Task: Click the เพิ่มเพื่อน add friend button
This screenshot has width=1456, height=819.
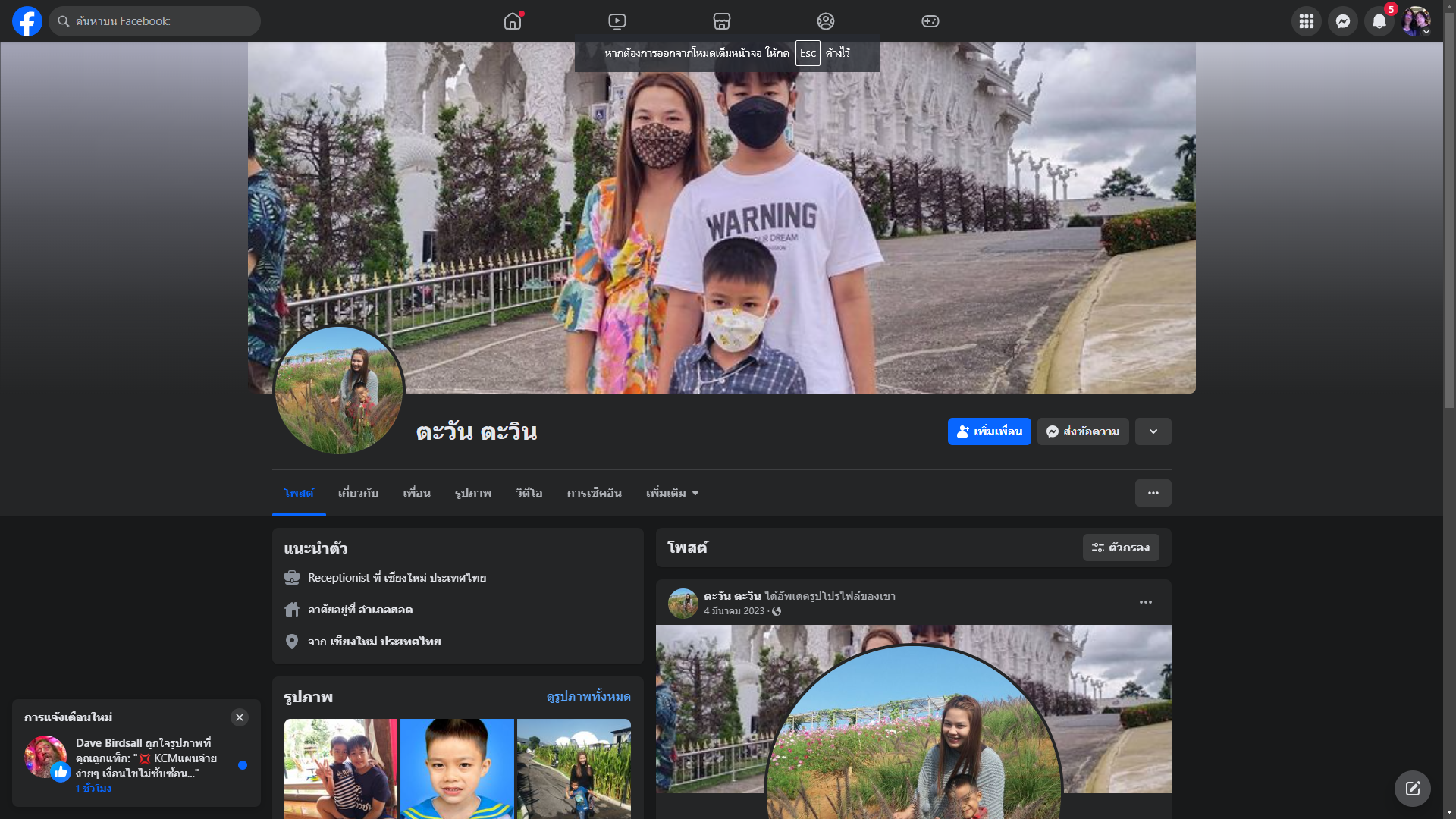Action: coord(989,431)
